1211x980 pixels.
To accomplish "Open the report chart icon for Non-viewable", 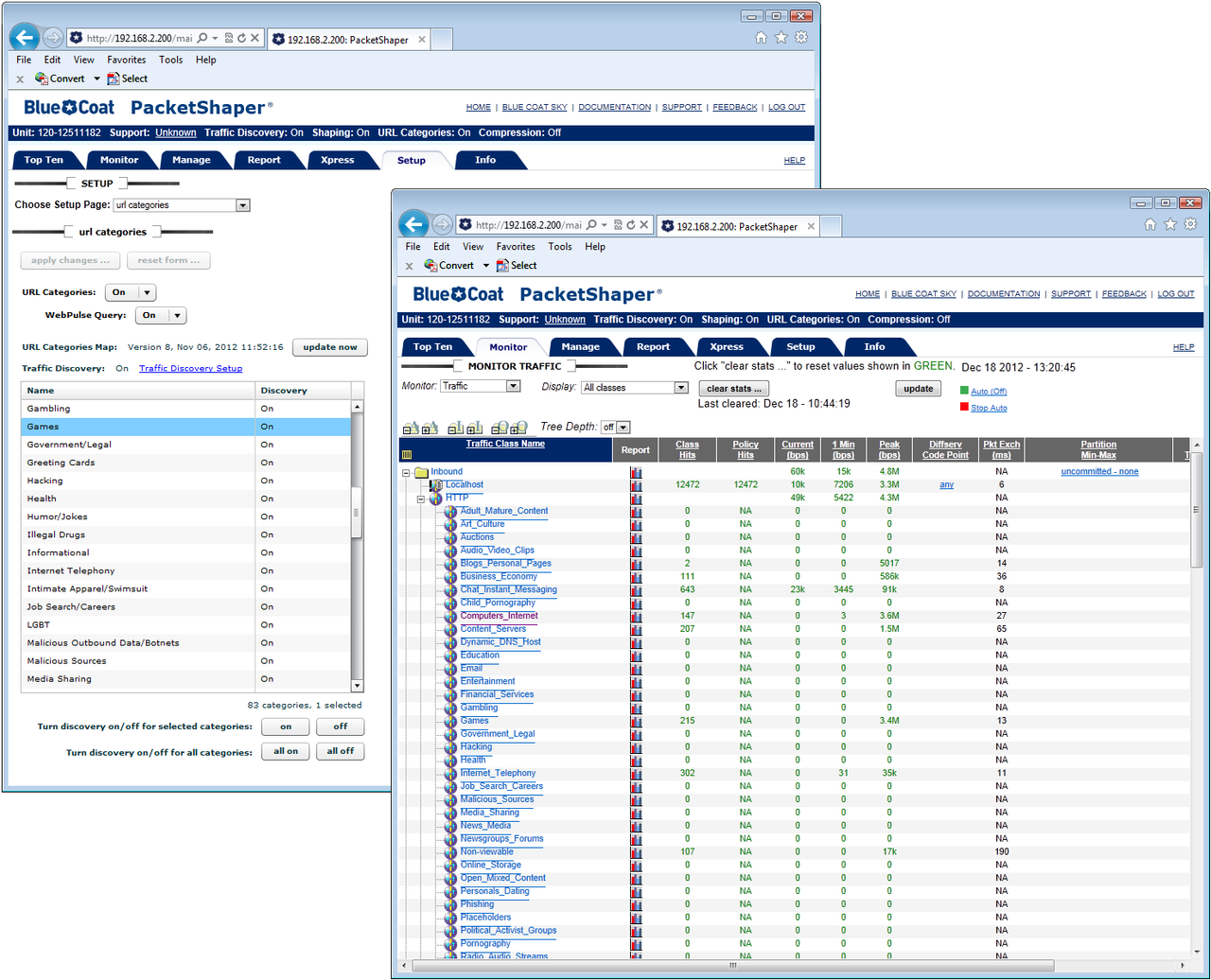I will click(636, 852).
